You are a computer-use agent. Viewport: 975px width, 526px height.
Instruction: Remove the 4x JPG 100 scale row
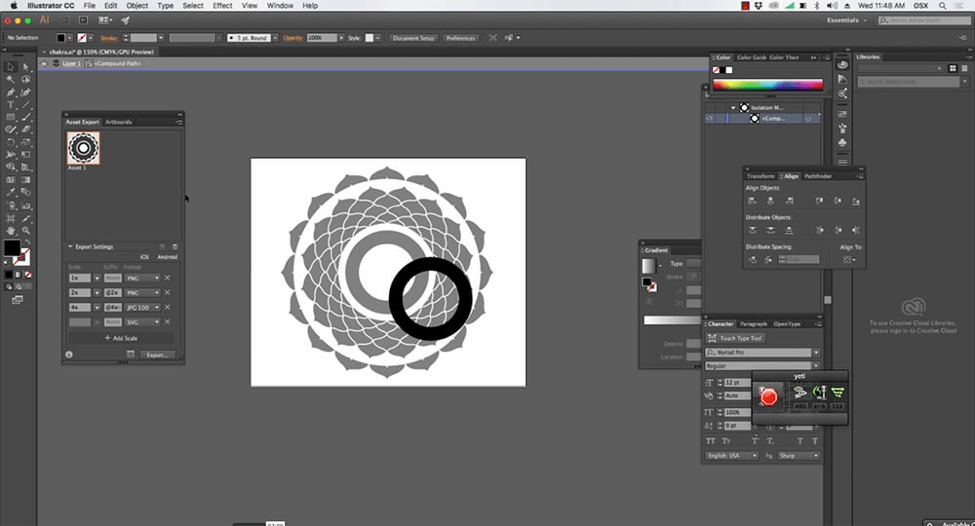point(167,307)
